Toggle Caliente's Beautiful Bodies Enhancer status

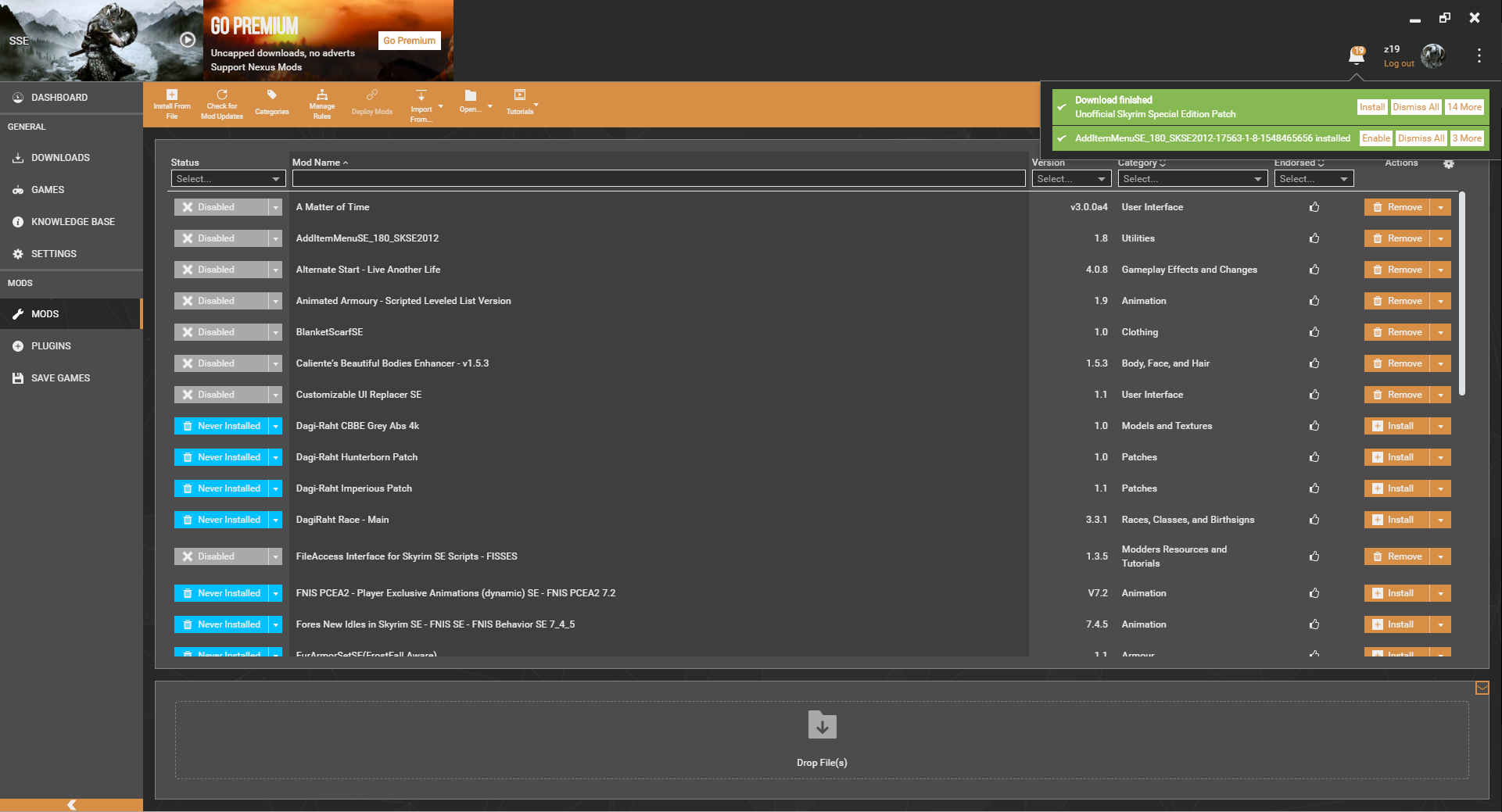click(221, 363)
